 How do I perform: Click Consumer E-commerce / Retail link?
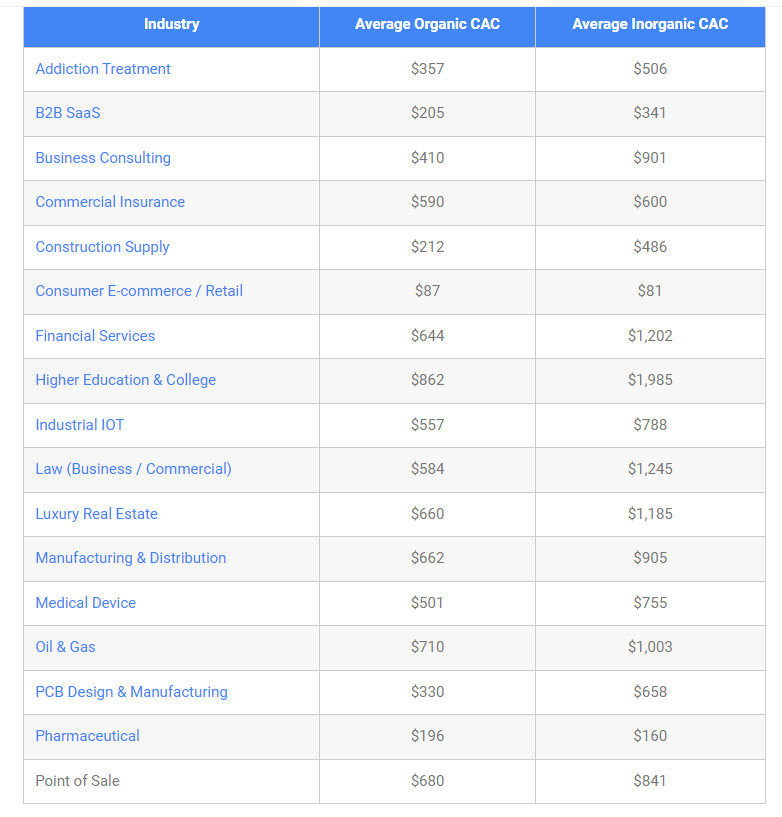139,291
